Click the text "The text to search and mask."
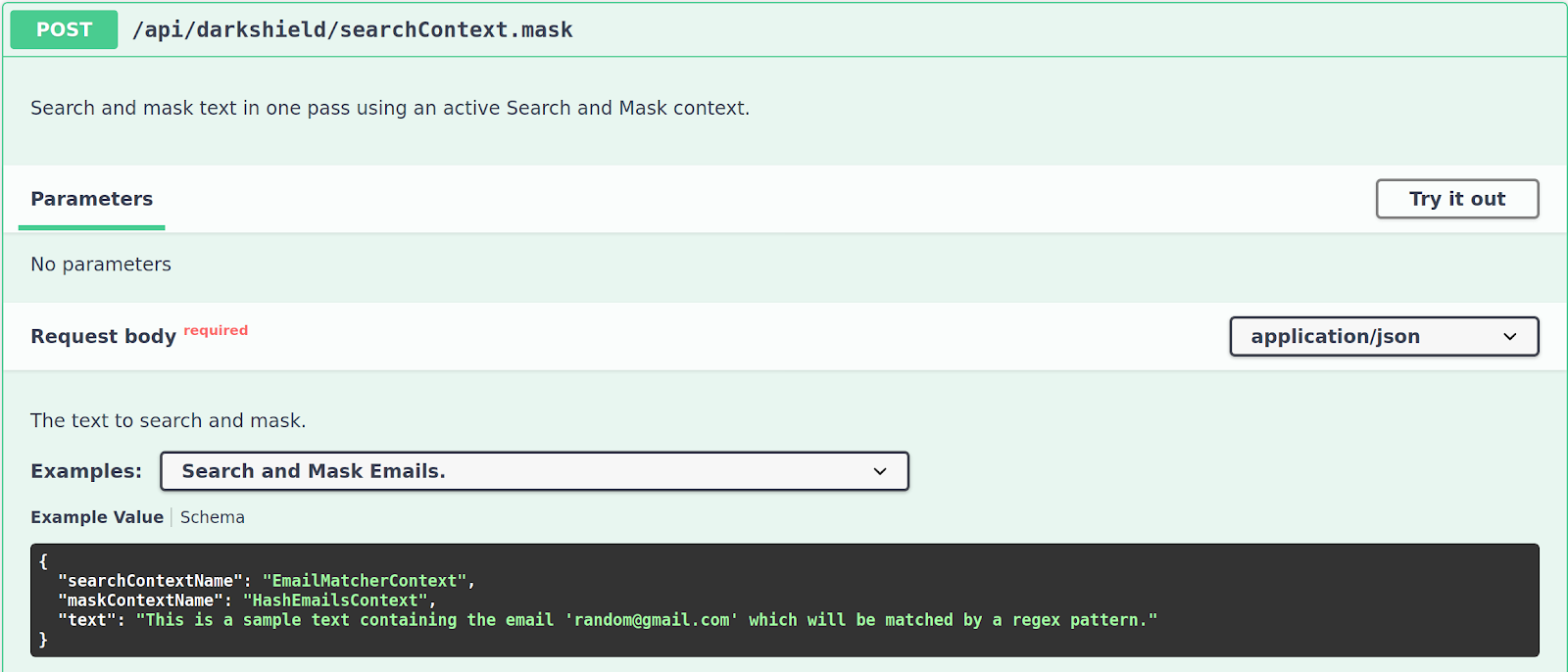 pyautogui.click(x=169, y=420)
